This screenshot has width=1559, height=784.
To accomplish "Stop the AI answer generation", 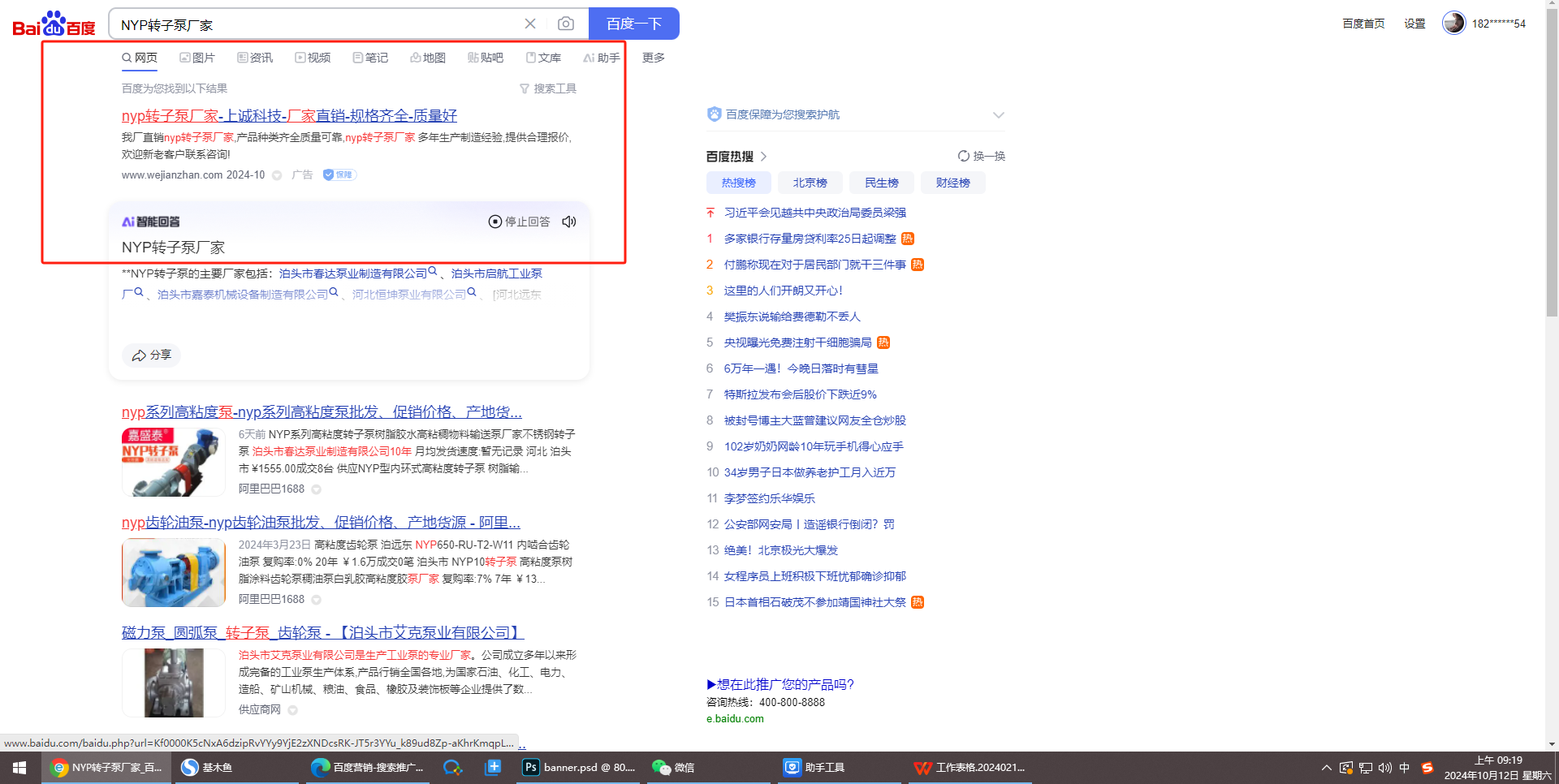I will pos(519,222).
